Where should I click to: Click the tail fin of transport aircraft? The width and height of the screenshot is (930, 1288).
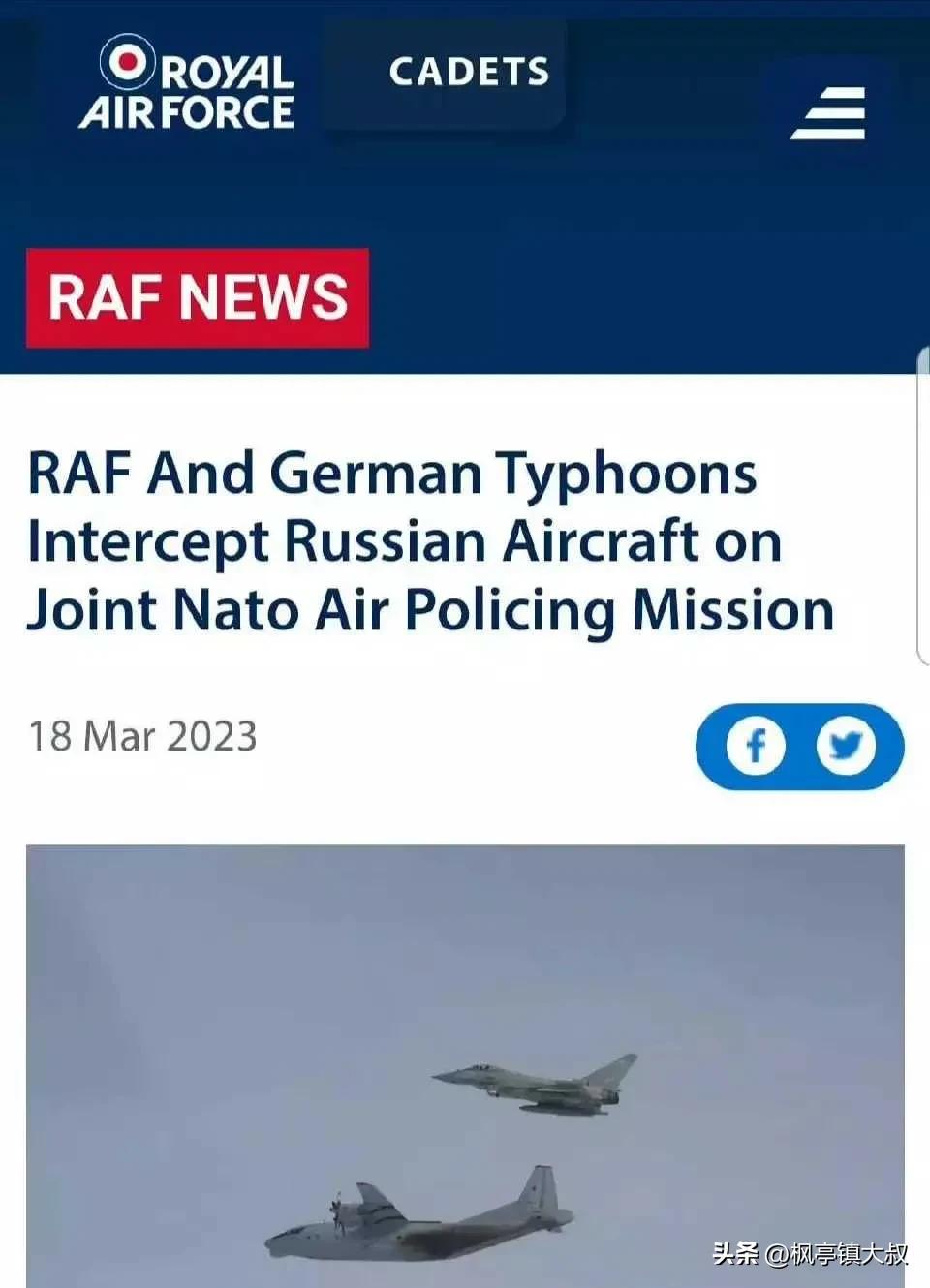point(539,1189)
